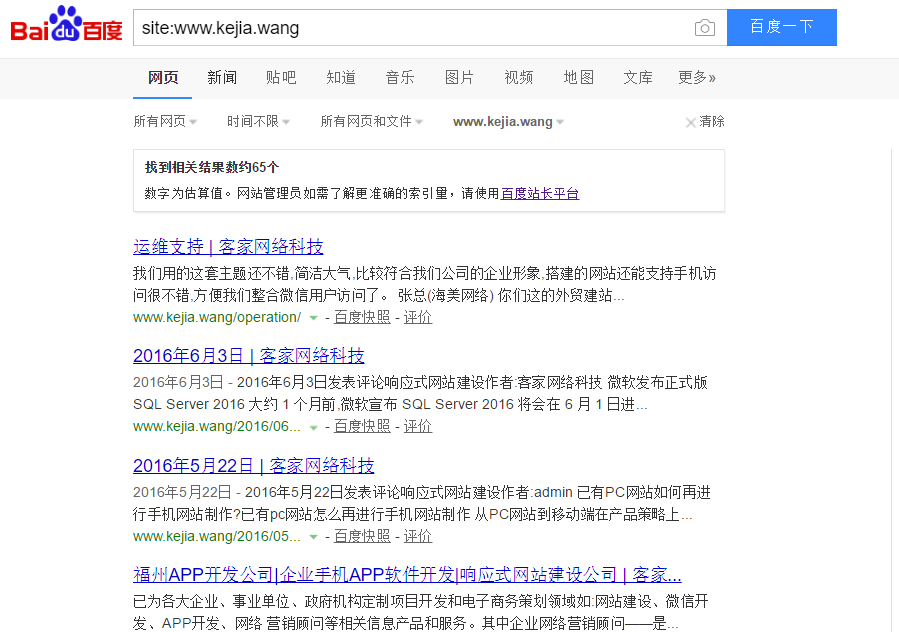This screenshot has height=632, width=899.
Task: Expand green arrow next to www.kejia.wang/2016/05 result
Action: click(x=313, y=537)
